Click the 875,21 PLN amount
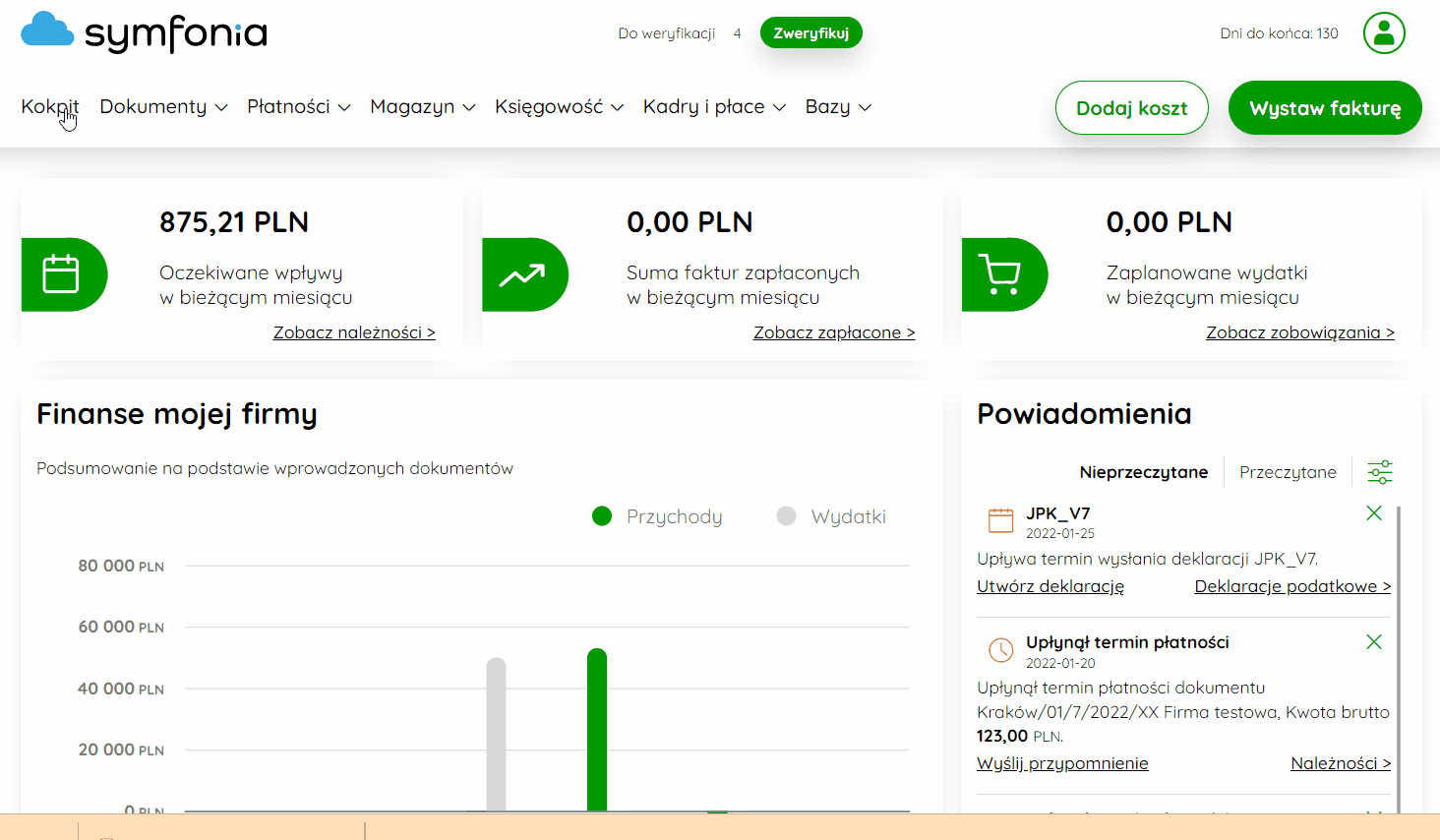 [x=234, y=222]
